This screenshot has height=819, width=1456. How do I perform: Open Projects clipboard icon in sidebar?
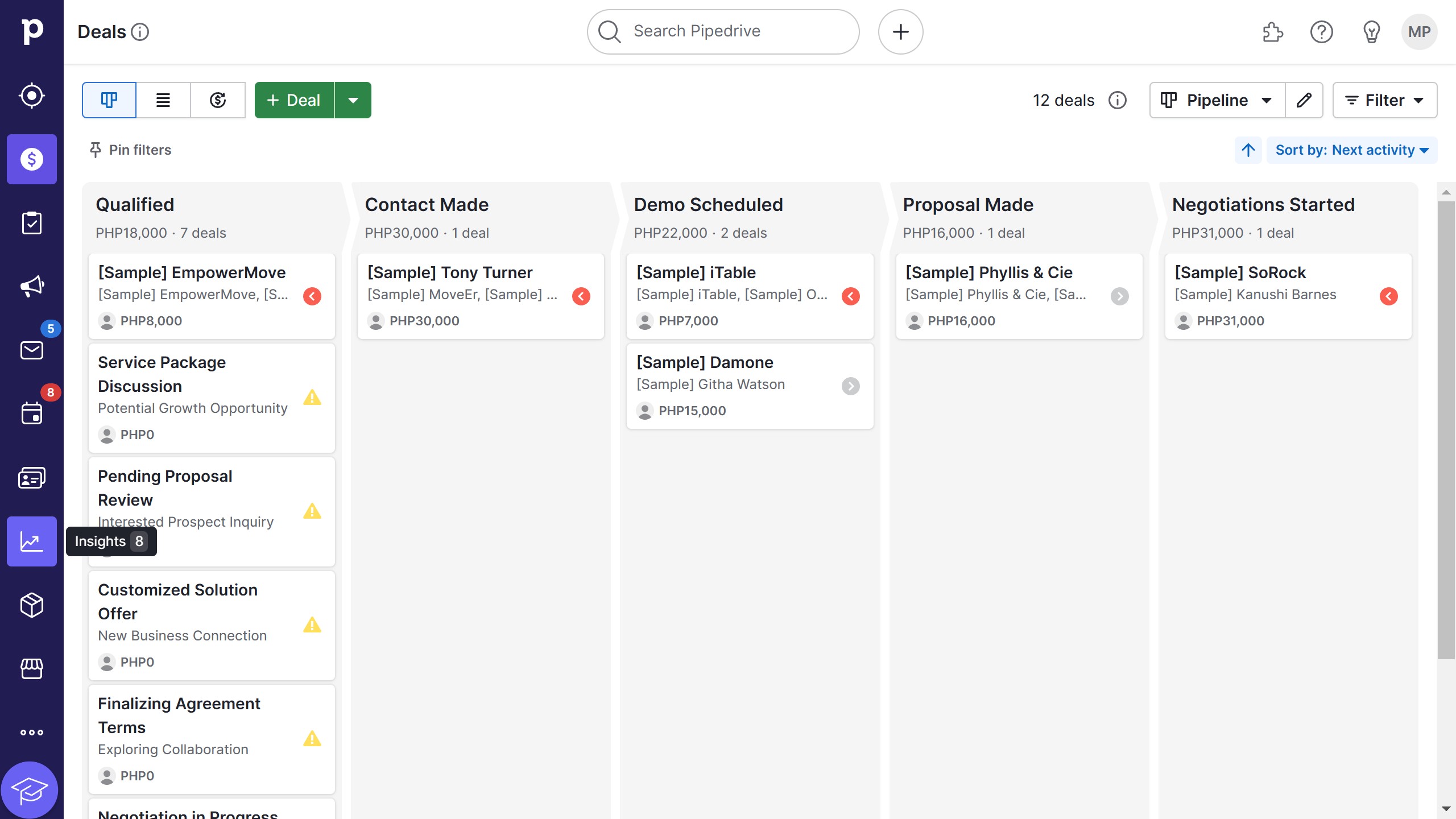(x=32, y=223)
